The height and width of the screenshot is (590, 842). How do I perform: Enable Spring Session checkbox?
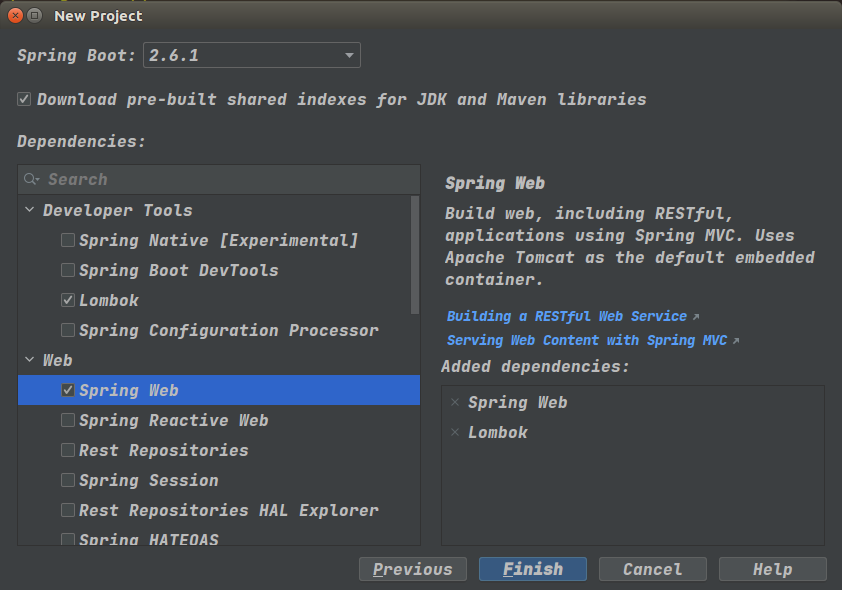(68, 480)
